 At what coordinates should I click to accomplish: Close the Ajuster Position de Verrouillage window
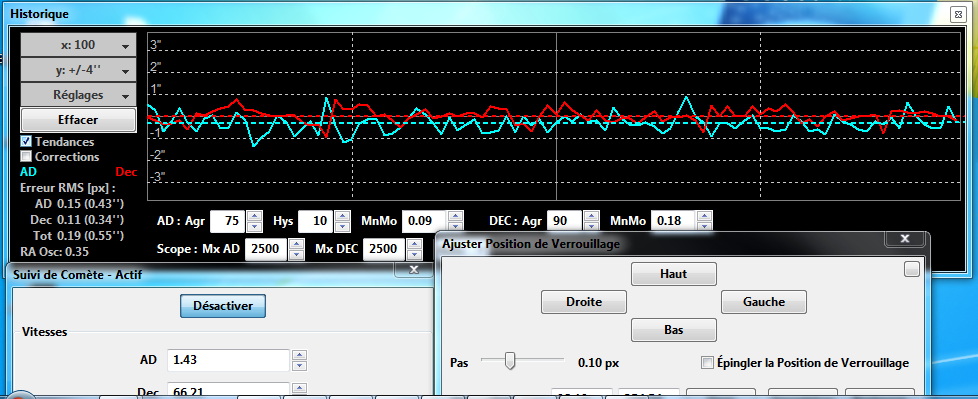(905, 239)
